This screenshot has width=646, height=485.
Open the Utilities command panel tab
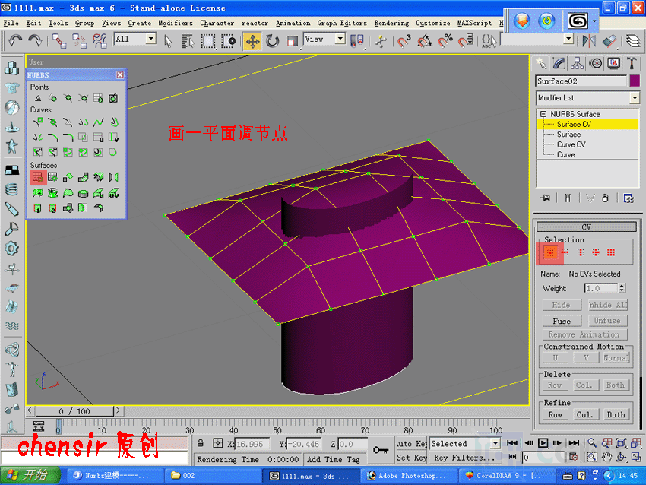[632, 63]
